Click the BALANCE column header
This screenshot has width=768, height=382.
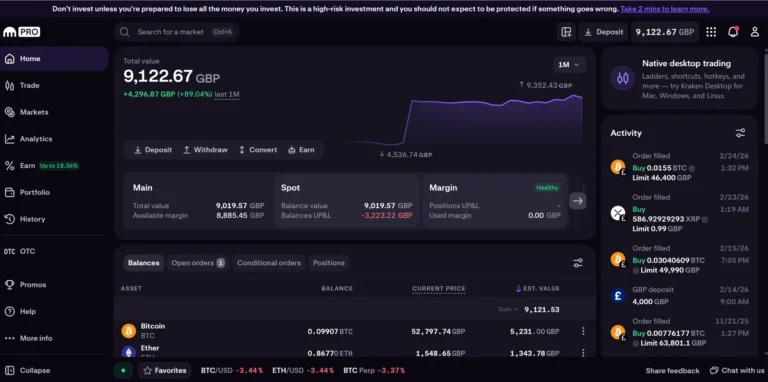click(337, 288)
